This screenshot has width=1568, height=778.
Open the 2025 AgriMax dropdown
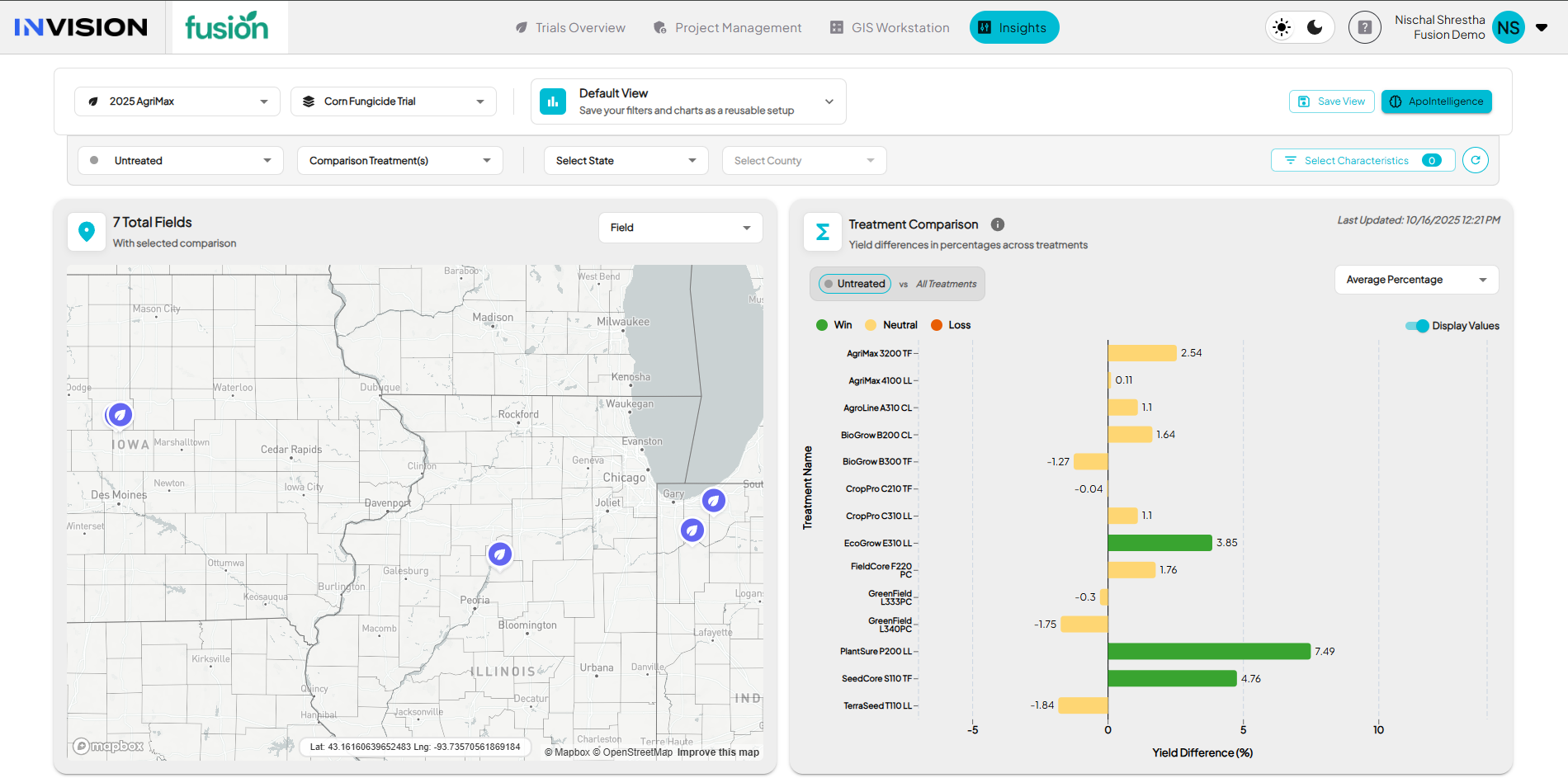(177, 101)
